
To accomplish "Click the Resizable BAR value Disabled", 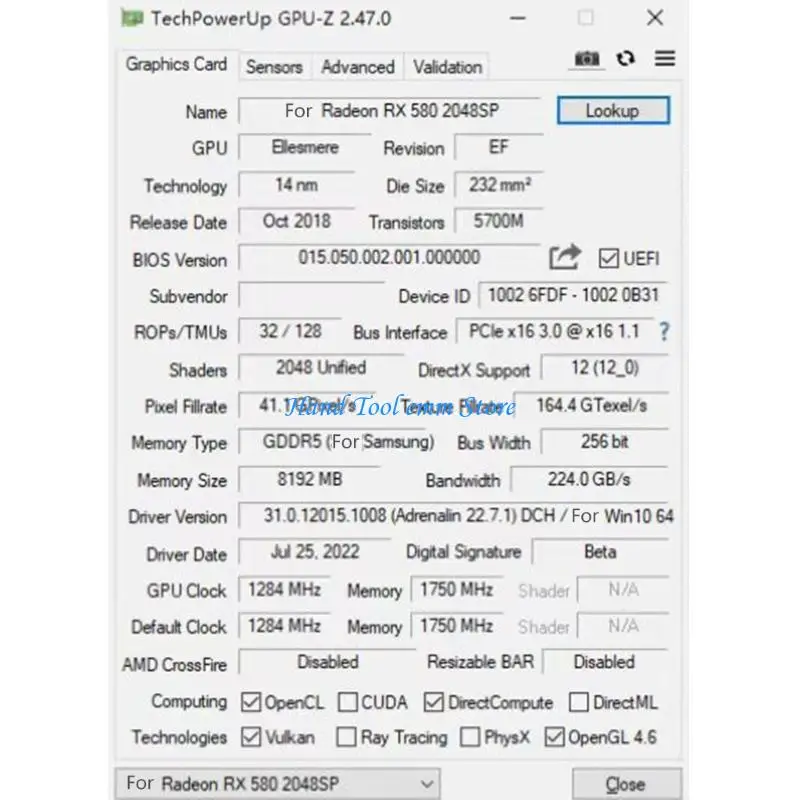I will point(605,662).
